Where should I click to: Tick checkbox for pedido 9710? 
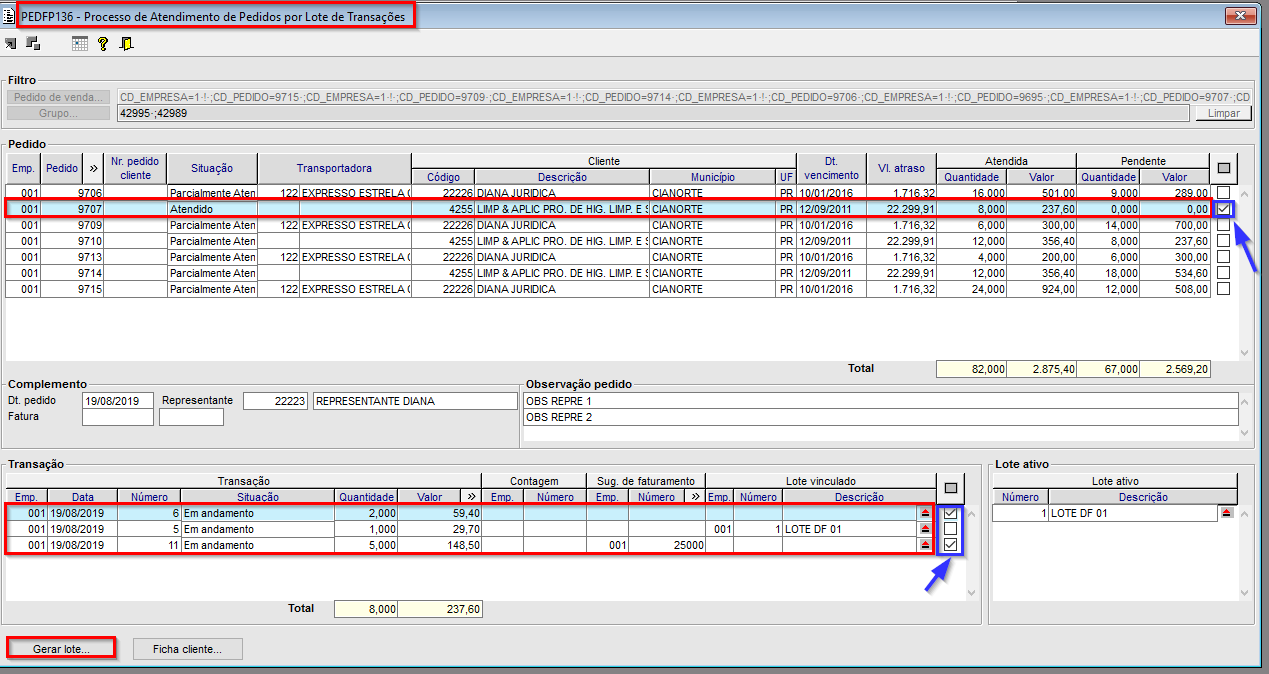click(1224, 241)
